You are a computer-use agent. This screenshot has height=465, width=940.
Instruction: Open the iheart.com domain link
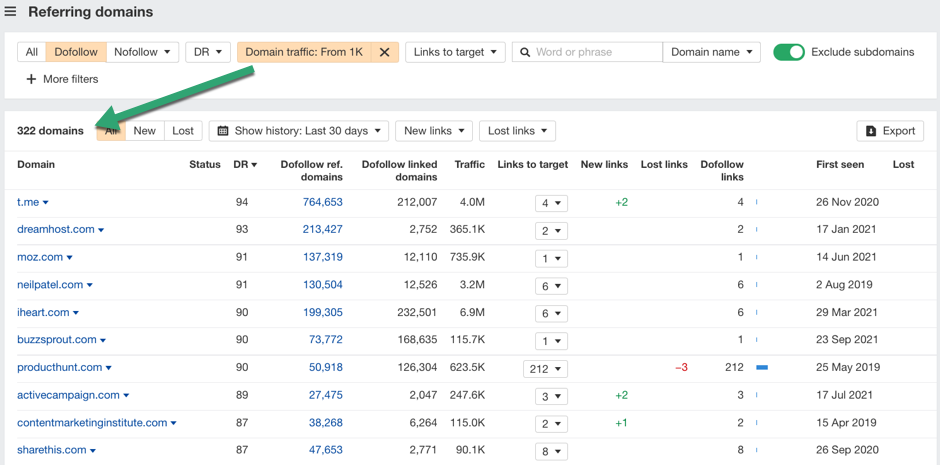tap(43, 312)
